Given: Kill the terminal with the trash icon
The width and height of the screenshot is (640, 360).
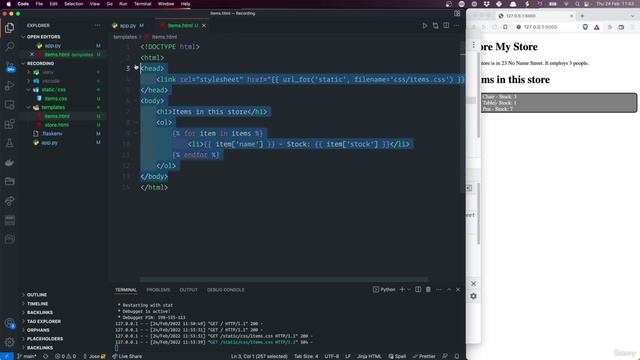Looking at the screenshot, I should point(428,289).
